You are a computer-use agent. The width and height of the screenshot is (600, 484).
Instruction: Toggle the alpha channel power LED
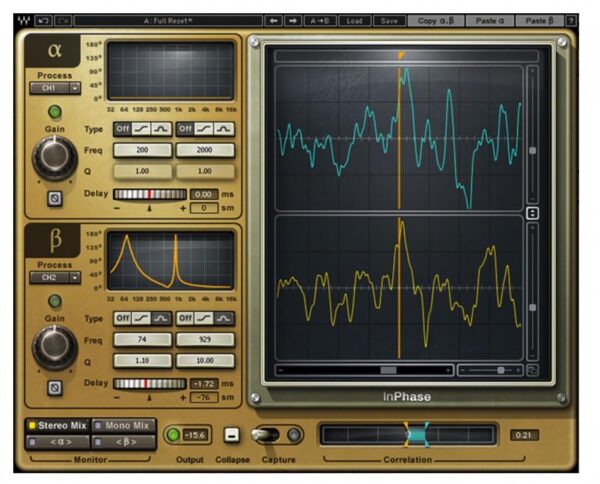click(55, 112)
